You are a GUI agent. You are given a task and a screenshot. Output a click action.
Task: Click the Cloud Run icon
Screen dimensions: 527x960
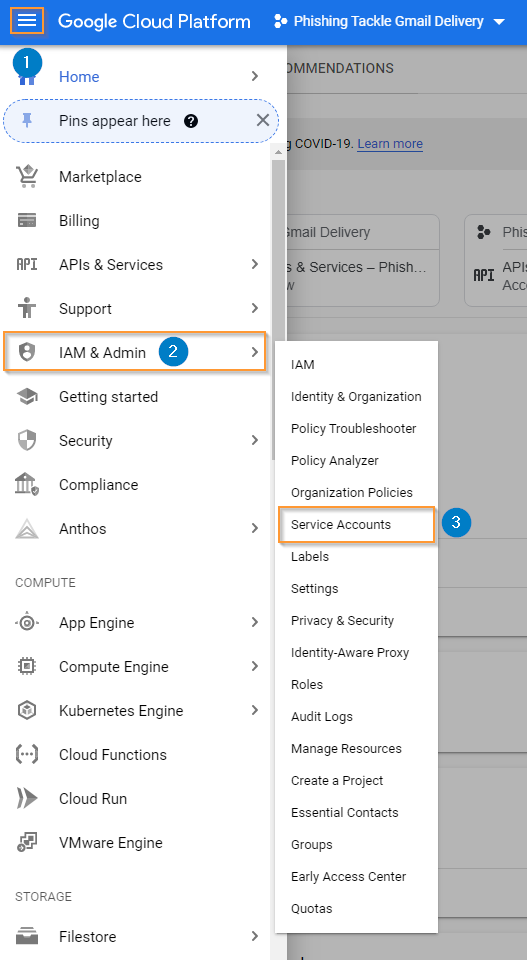[x=27, y=799]
